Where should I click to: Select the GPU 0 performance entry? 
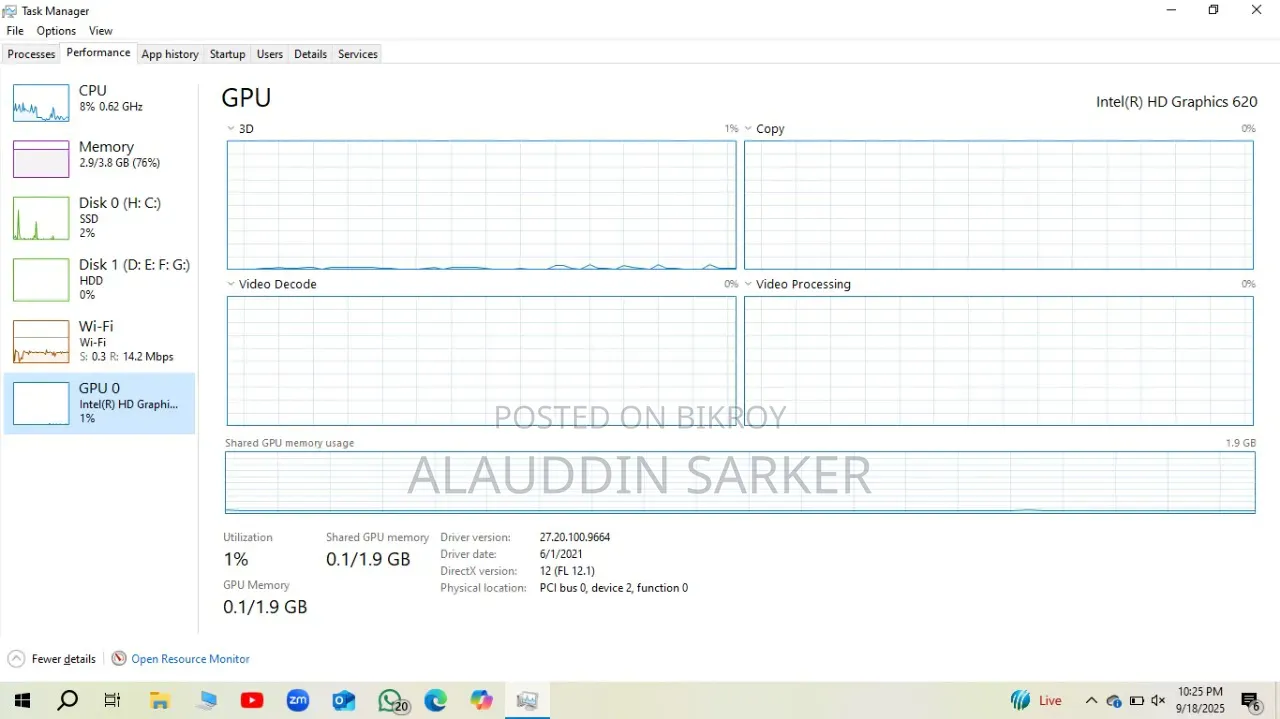[x=99, y=403]
